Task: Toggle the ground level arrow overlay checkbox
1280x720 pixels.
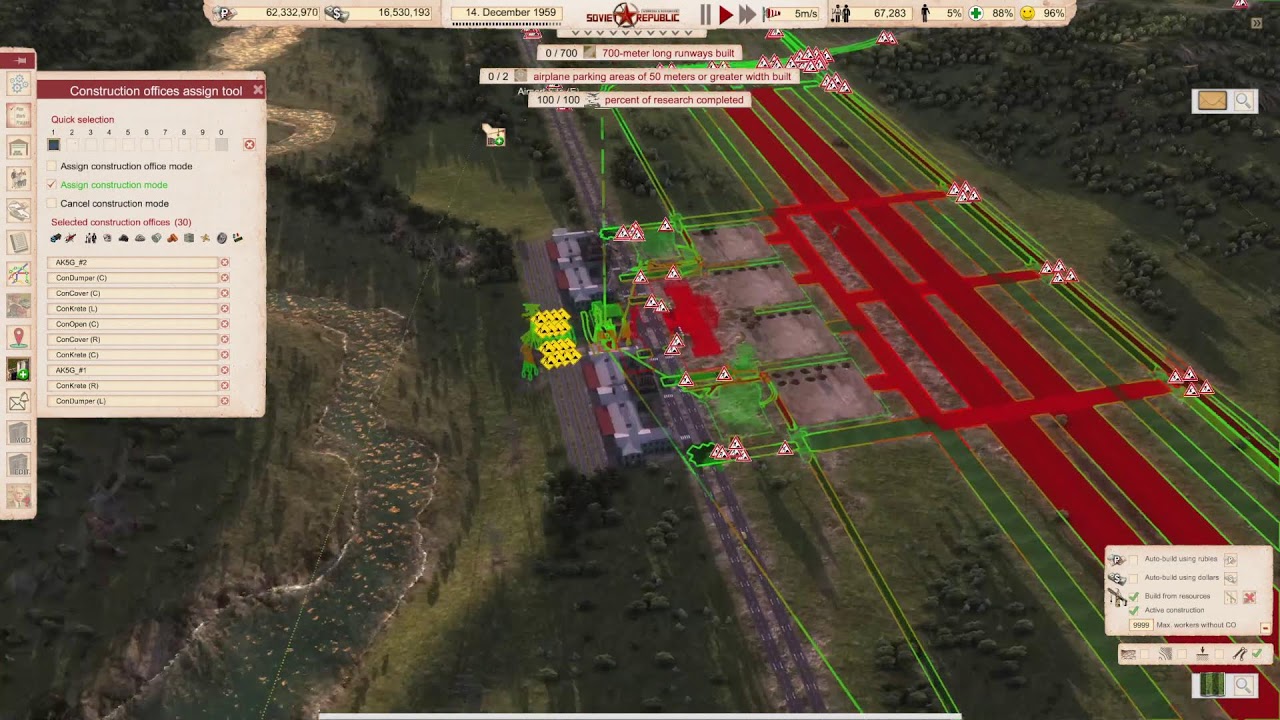Action: coord(1220,655)
